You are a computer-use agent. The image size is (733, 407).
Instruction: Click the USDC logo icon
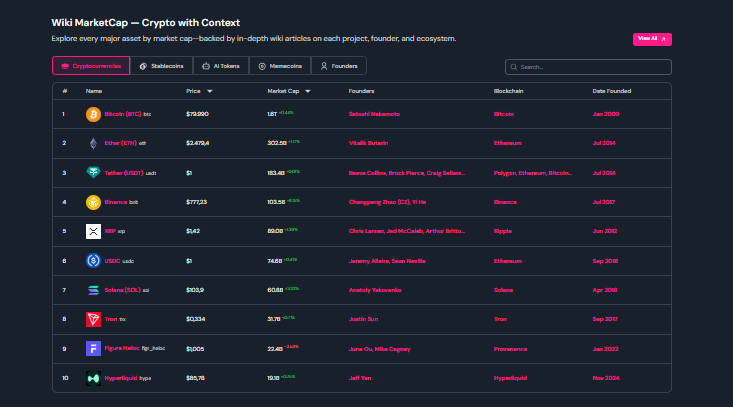coord(93,261)
